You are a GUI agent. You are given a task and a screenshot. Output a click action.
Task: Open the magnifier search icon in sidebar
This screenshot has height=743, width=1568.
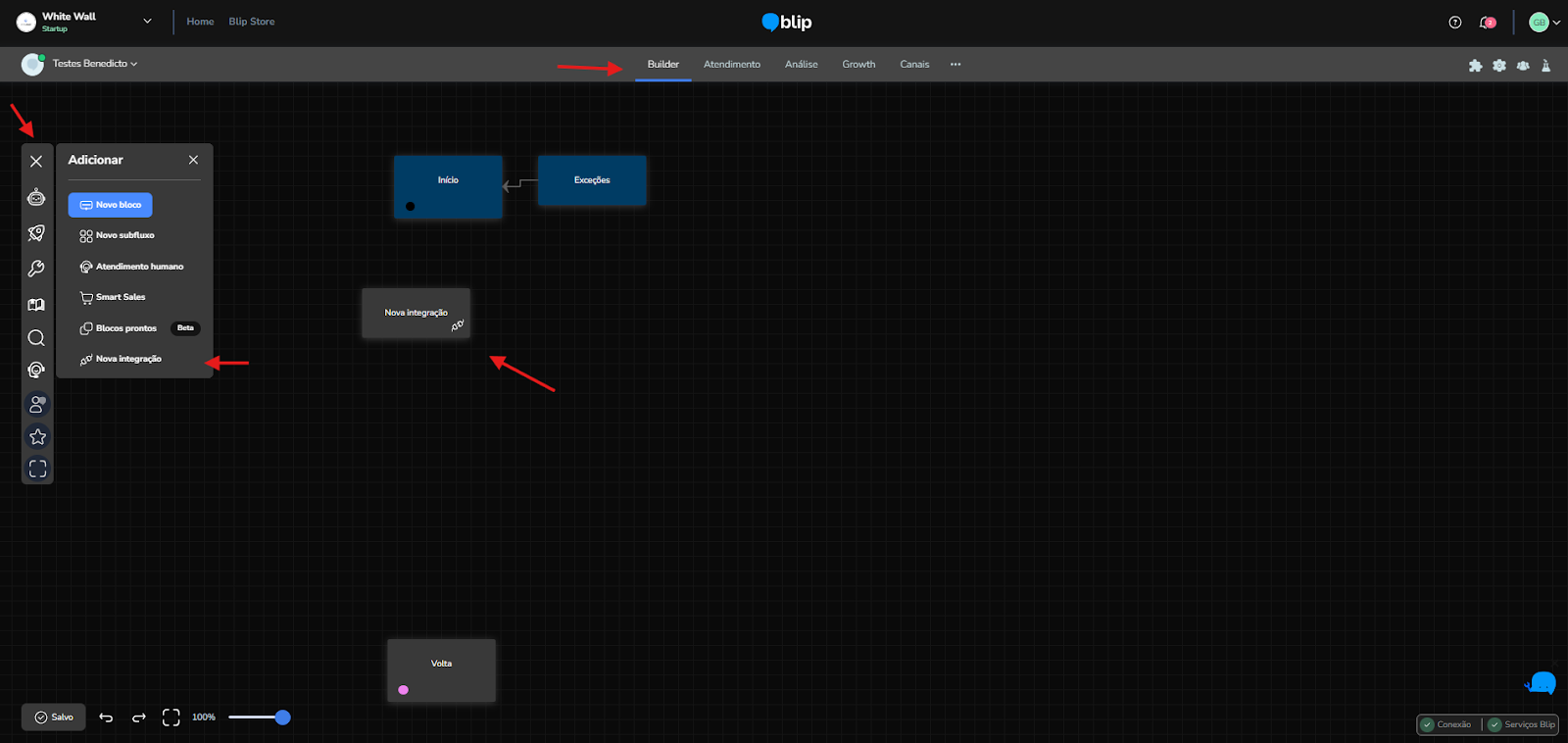[x=36, y=338]
